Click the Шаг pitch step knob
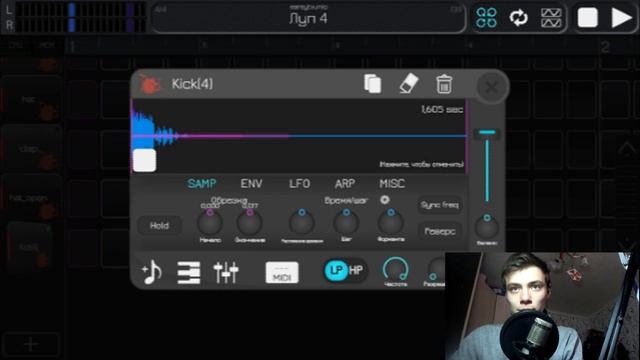The height and width of the screenshot is (360, 640). [346, 222]
